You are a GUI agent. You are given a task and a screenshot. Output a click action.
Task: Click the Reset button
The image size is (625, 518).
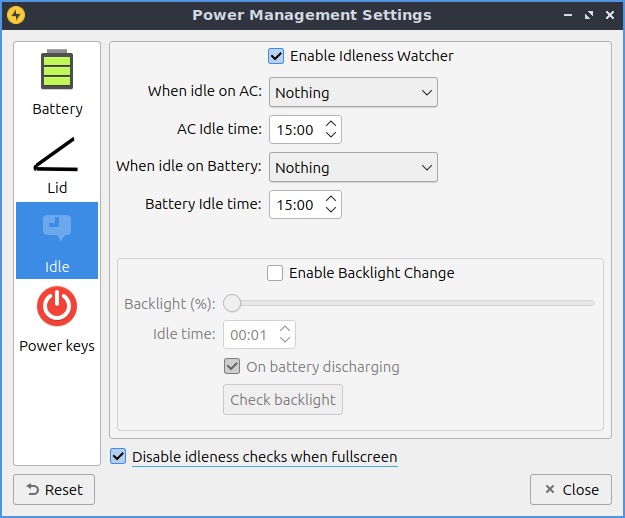[x=54, y=490]
